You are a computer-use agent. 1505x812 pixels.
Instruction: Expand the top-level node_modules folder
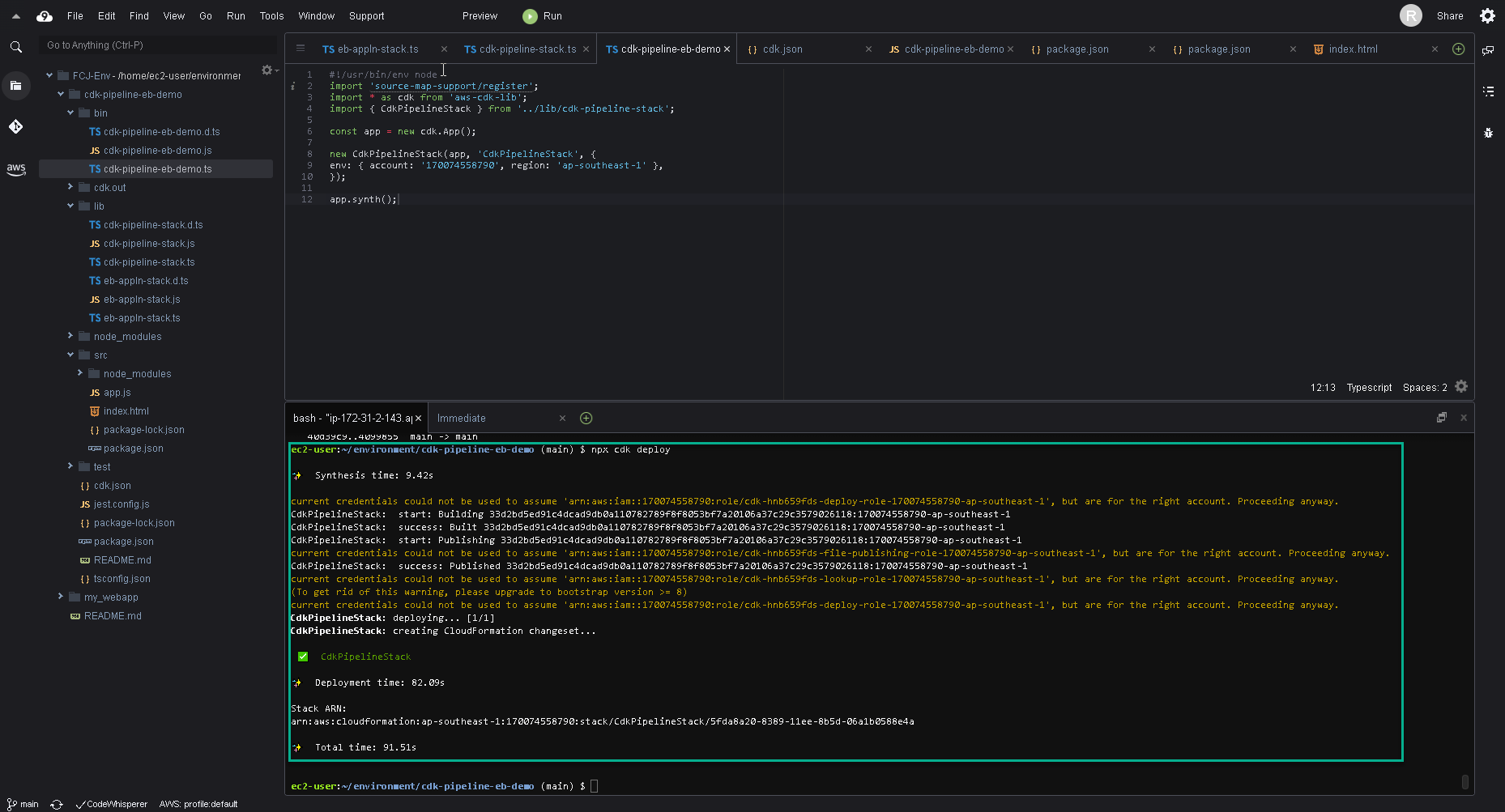pos(70,336)
